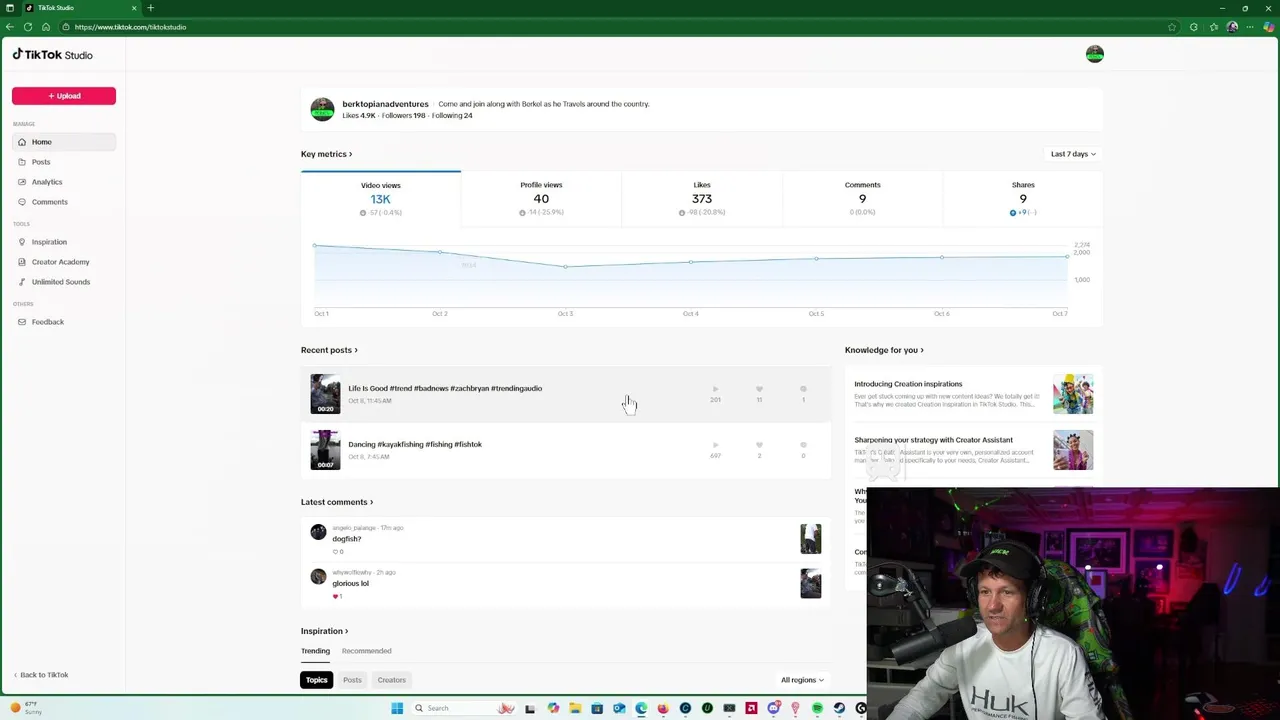Select the Creators filter pill
The width and height of the screenshot is (1280, 720).
pos(392,680)
